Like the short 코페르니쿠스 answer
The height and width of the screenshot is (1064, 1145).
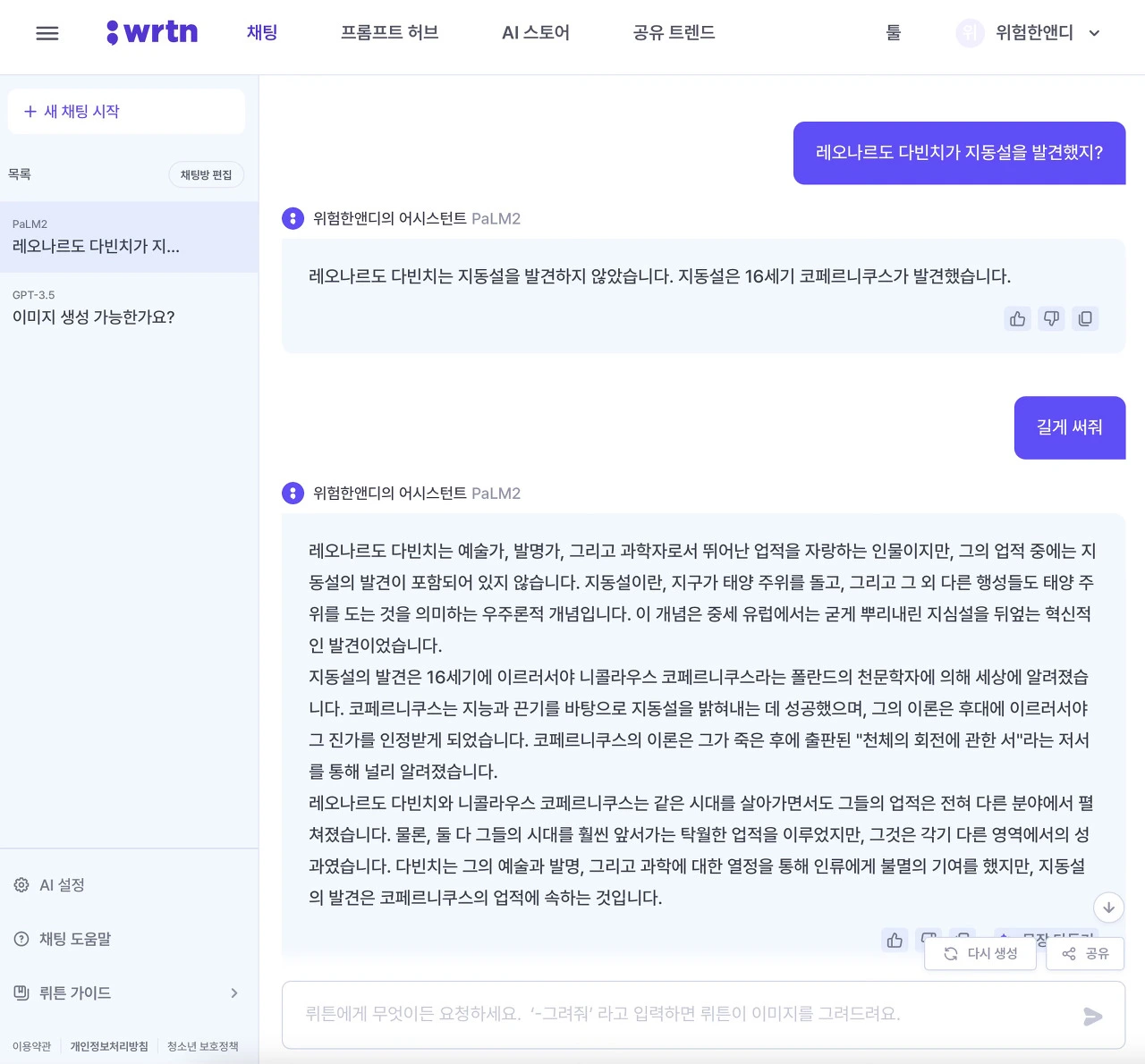[x=1018, y=319]
